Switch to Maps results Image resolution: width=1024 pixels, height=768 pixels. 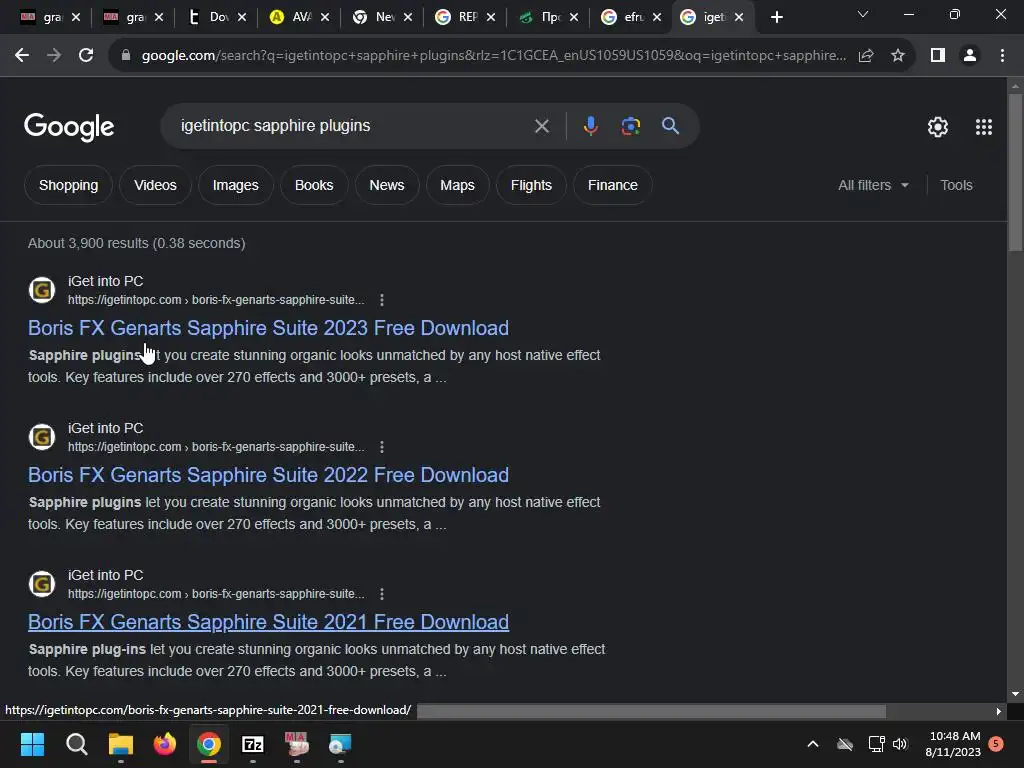457,185
